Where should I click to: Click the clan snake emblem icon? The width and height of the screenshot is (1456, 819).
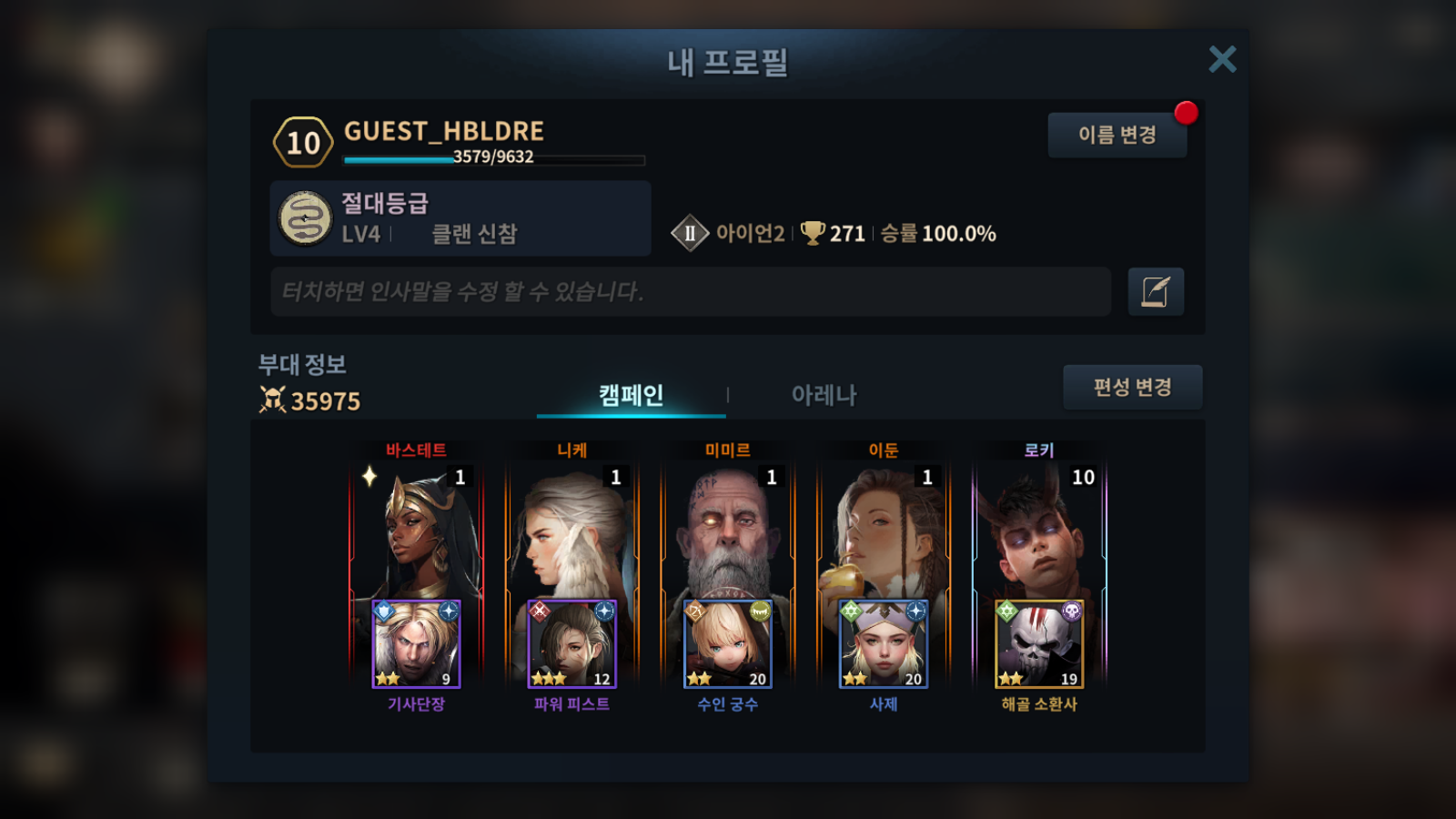pos(305,218)
